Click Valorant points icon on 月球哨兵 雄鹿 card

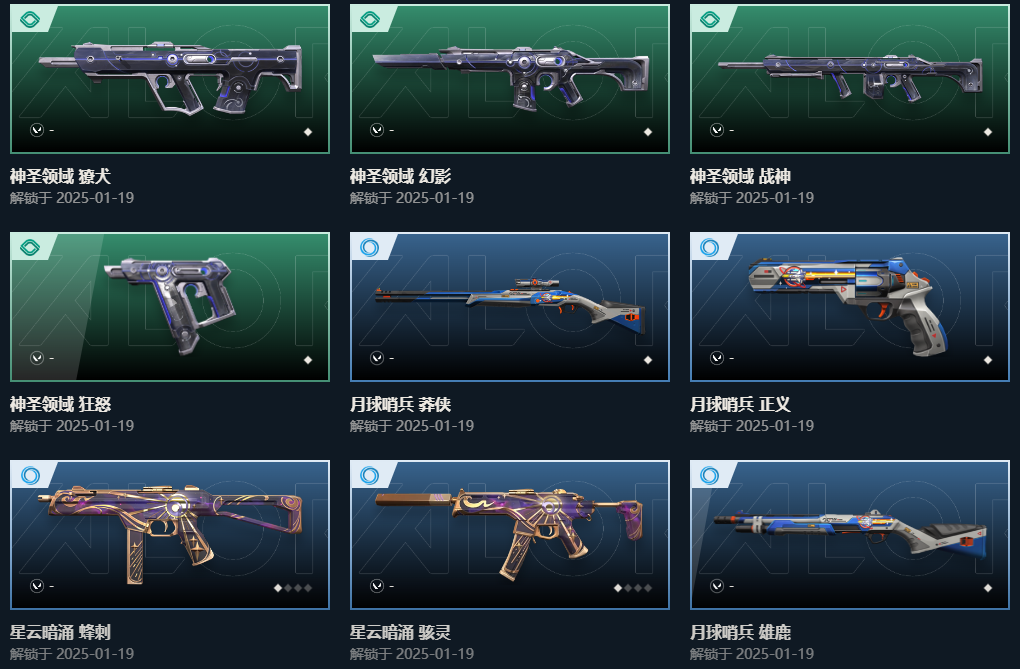click(x=717, y=586)
